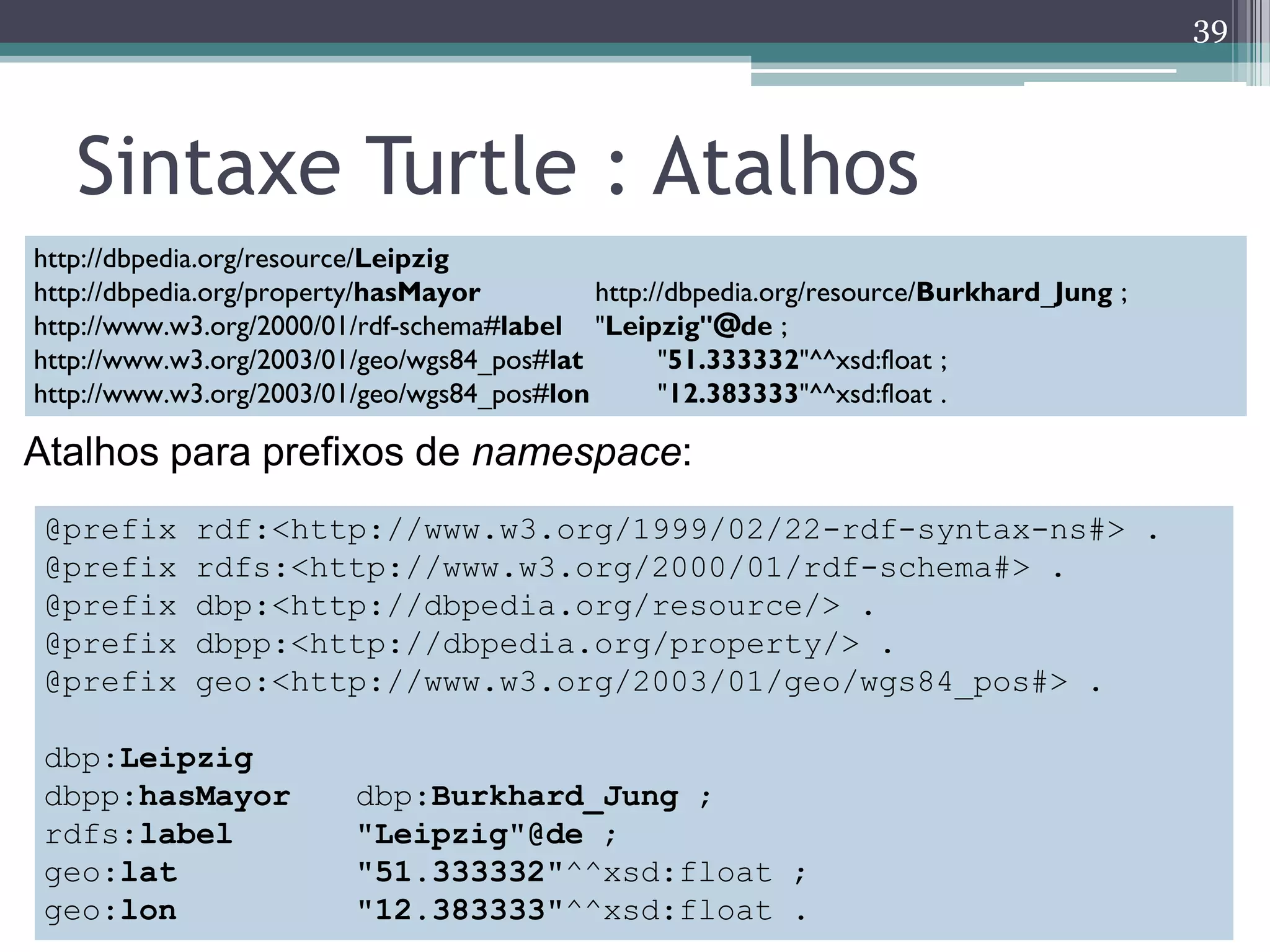
Task: Click the 'geo:lon' predicate
Action: click(x=111, y=911)
